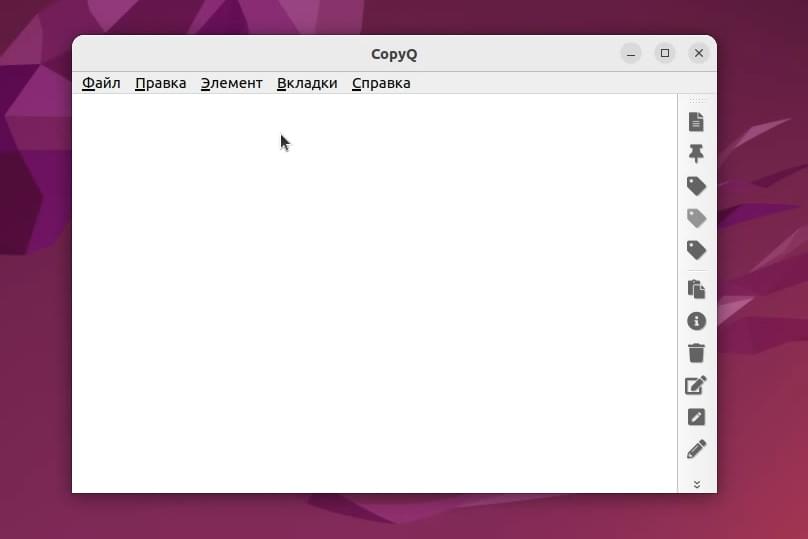Open the Элемент menu
Image resolution: width=808 pixels, height=539 pixels.
[x=231, y=83]
